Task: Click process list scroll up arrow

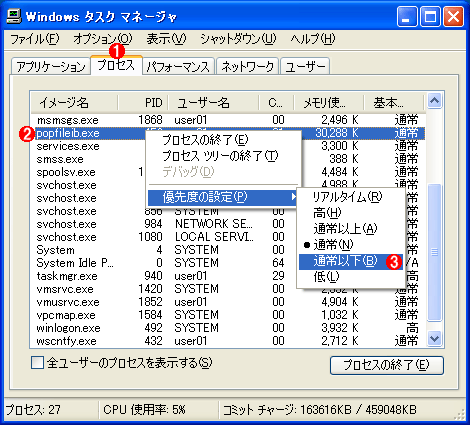Action: click(435, 101)
